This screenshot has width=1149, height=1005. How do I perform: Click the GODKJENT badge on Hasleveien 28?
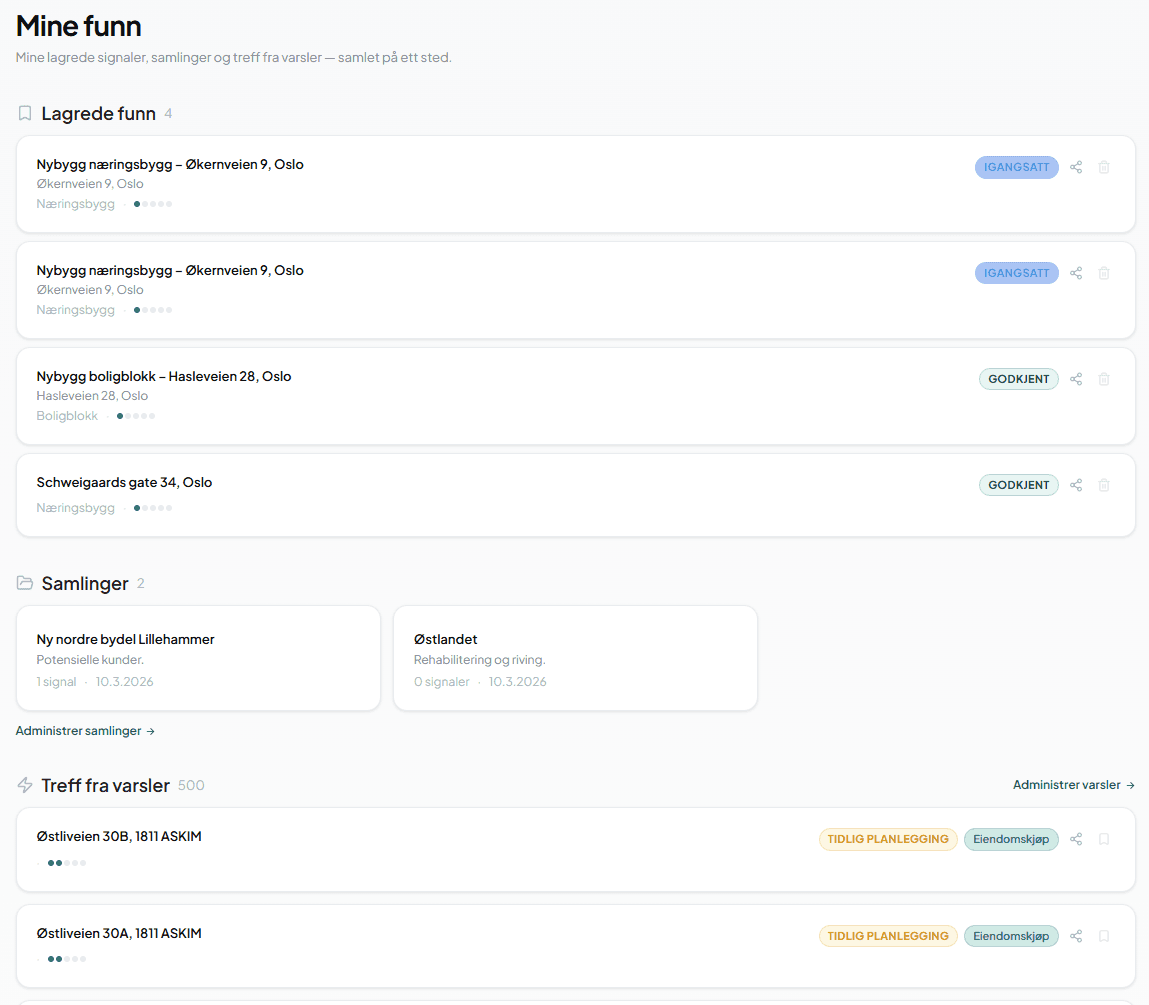pos(1018,379)
